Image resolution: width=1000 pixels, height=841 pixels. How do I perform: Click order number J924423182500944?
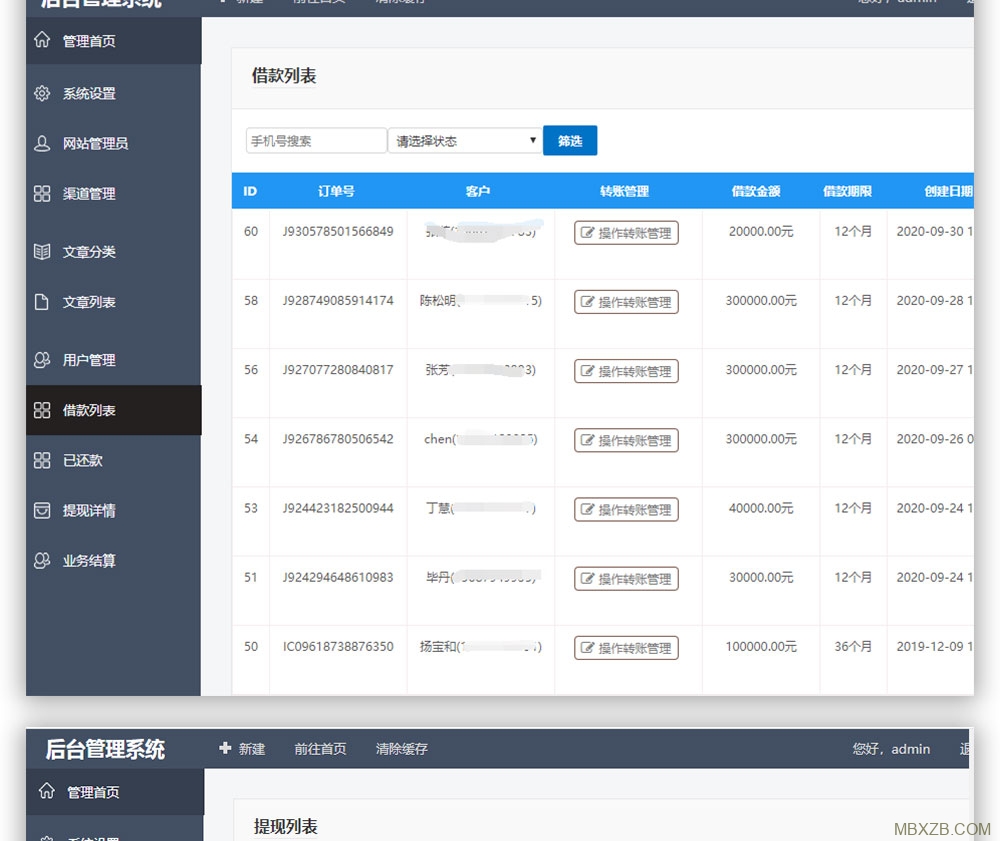pos(338,508)
